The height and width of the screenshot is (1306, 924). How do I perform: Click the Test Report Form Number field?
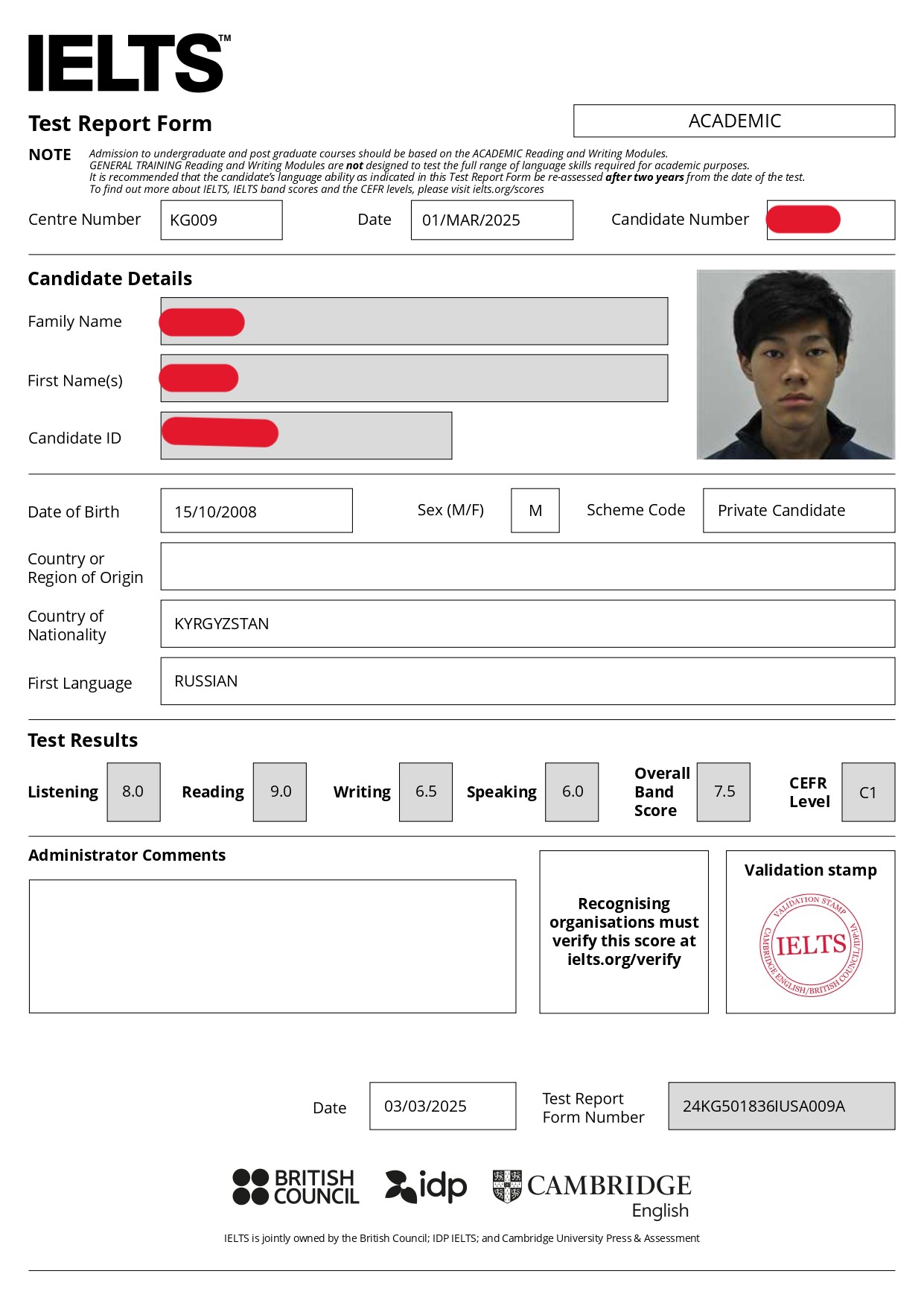[x=781, y=1106]
